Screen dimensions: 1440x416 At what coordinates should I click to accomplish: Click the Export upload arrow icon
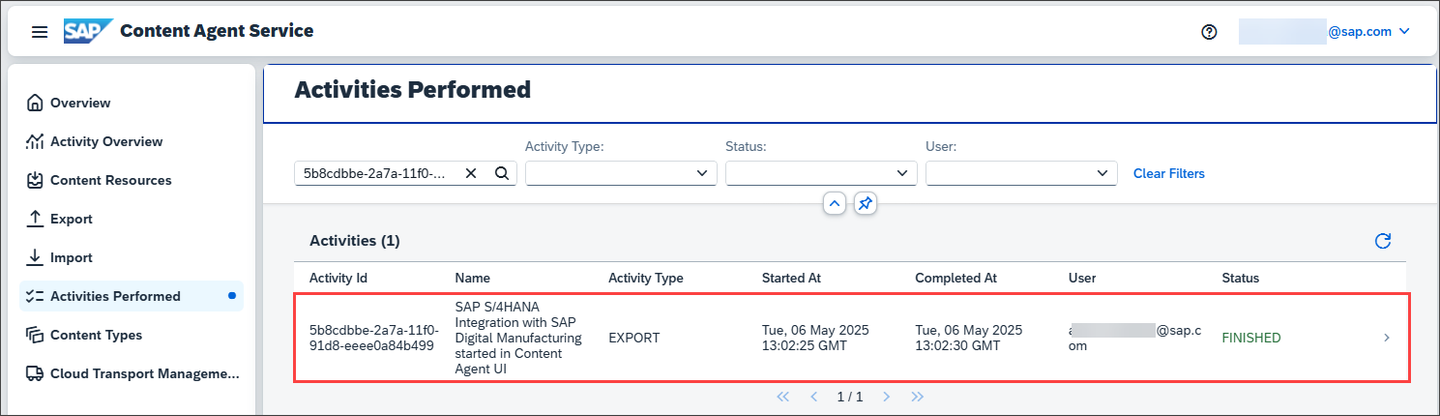point(35,219)
